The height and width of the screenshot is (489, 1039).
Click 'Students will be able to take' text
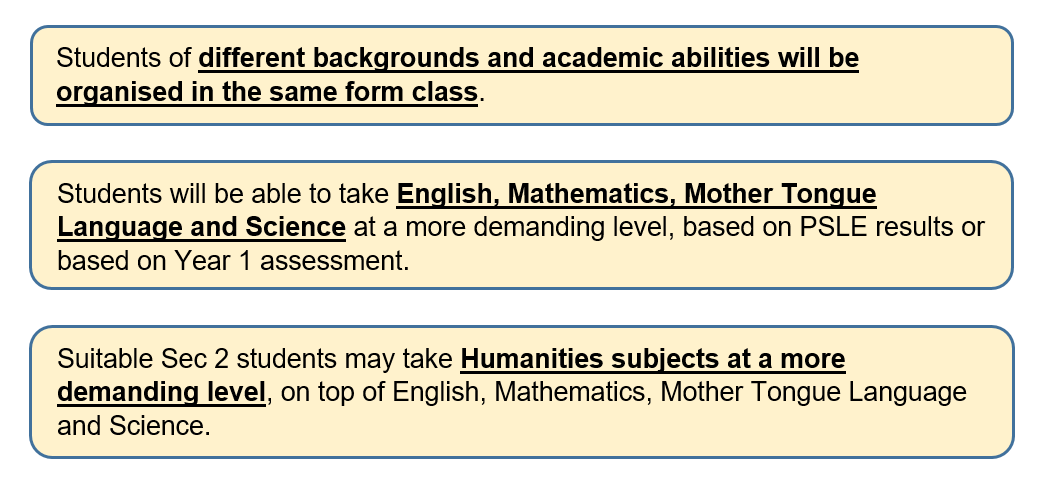[223, 194]
